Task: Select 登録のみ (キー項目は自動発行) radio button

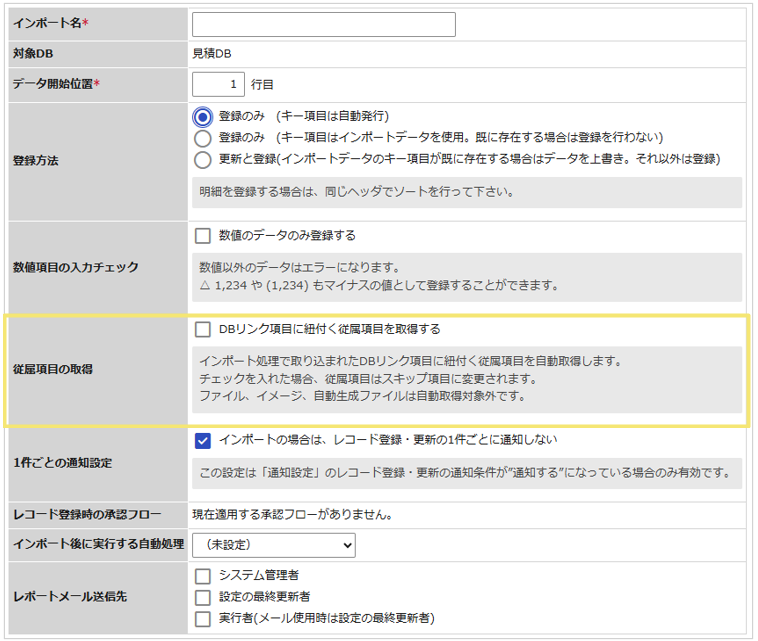Action: coord(203,117)
